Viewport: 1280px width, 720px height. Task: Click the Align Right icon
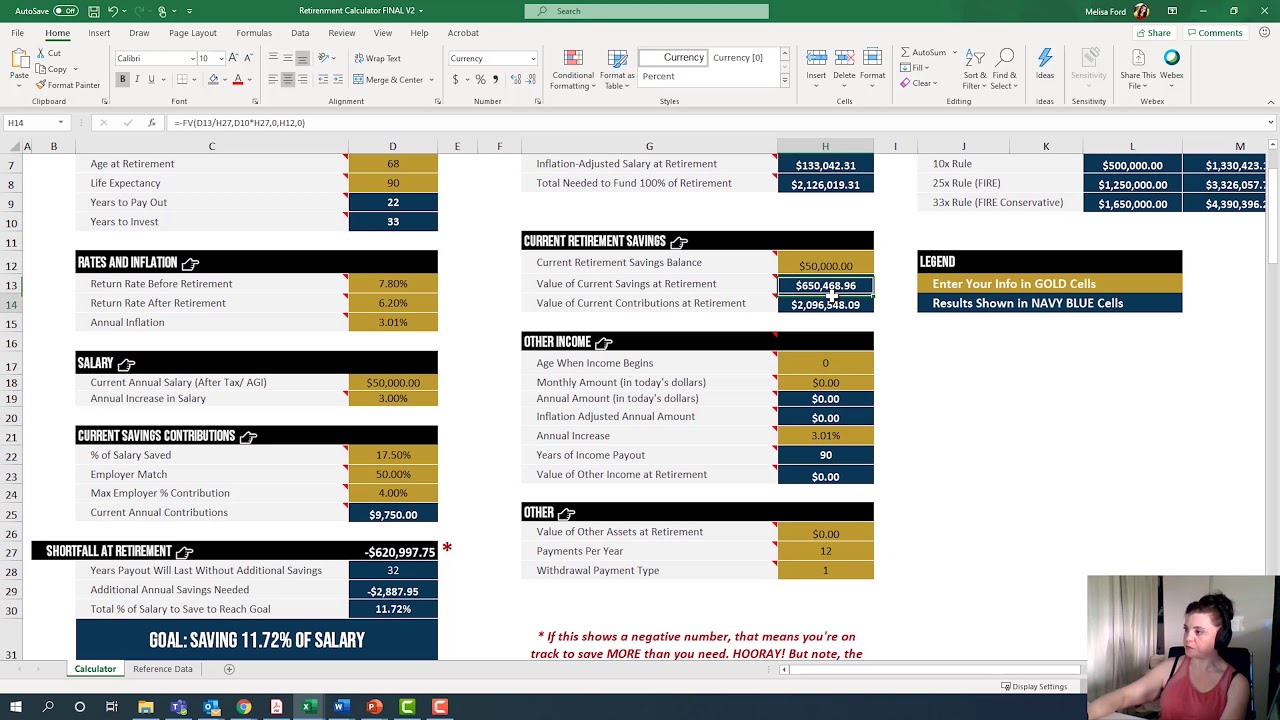pyautogui.click(x=302, y=80)
